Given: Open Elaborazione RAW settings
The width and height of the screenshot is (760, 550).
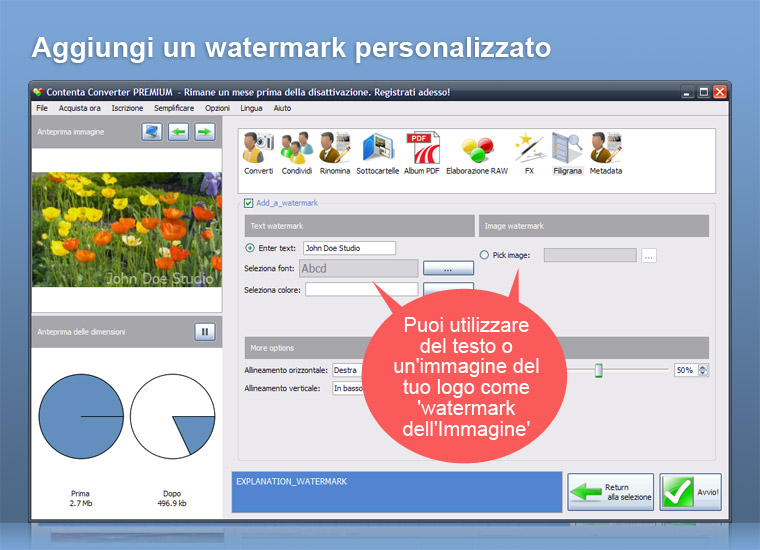Looking at the screenshot, I should pyautogui.click(x=477, y=153).
